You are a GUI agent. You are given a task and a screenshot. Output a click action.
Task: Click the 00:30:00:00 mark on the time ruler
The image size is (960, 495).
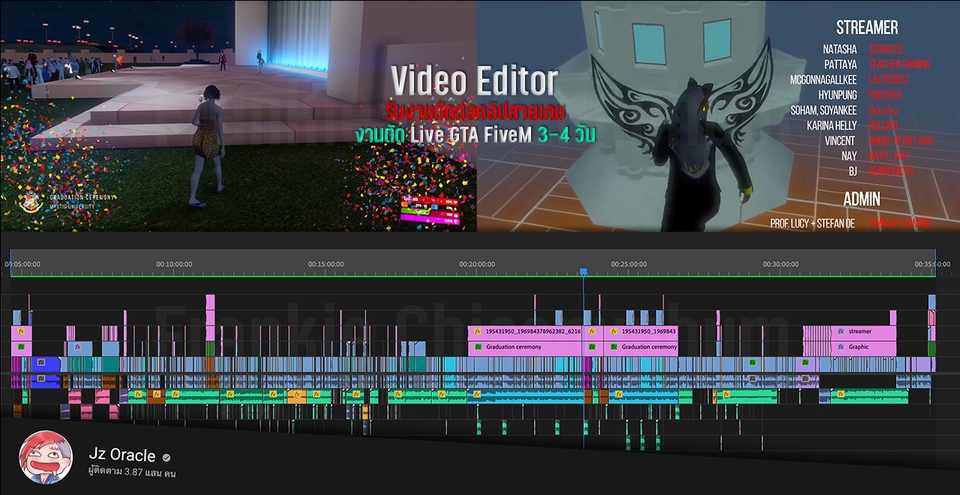[x=781, y=265]
